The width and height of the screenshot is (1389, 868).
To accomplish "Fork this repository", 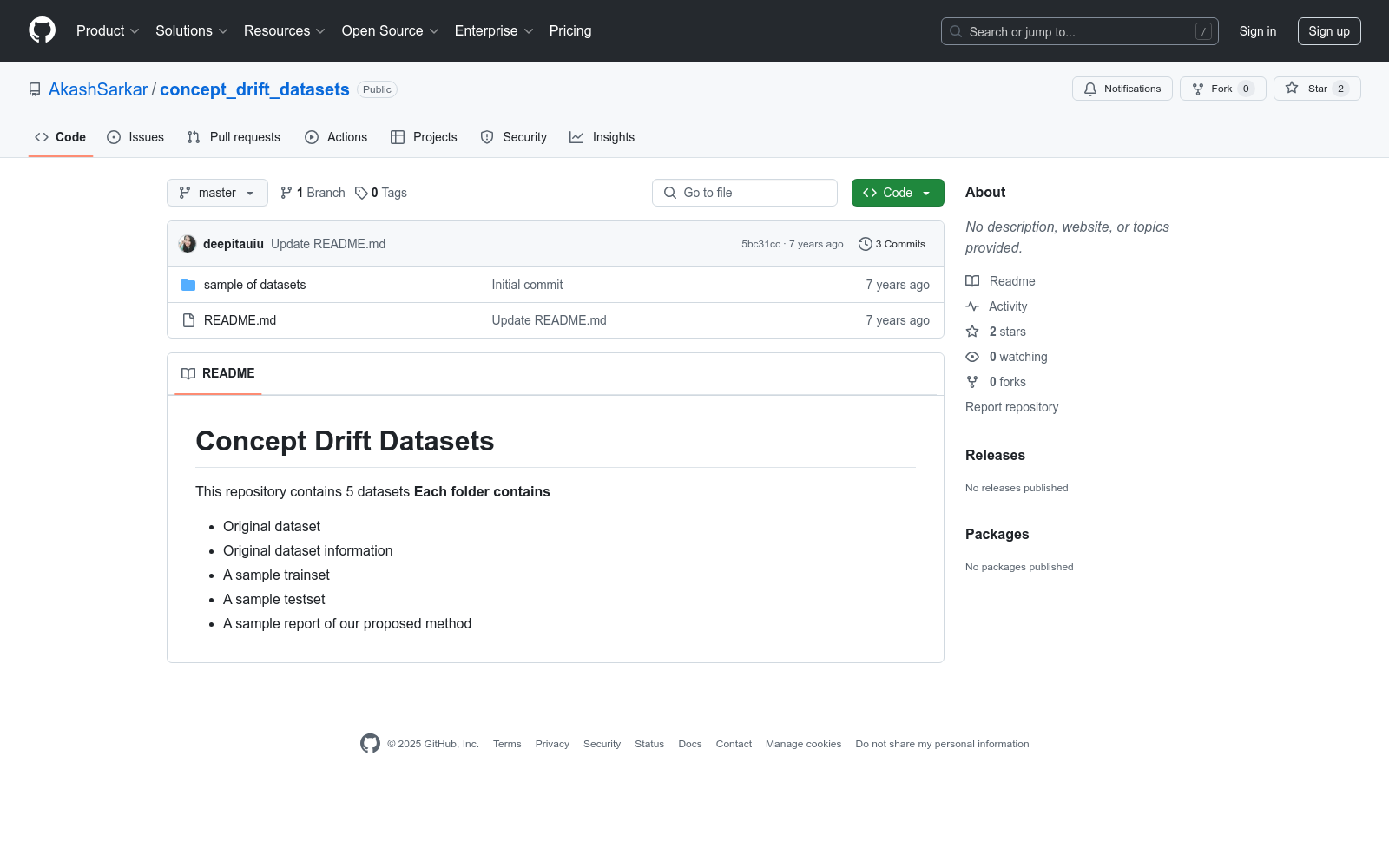I will click(1222, 89).
